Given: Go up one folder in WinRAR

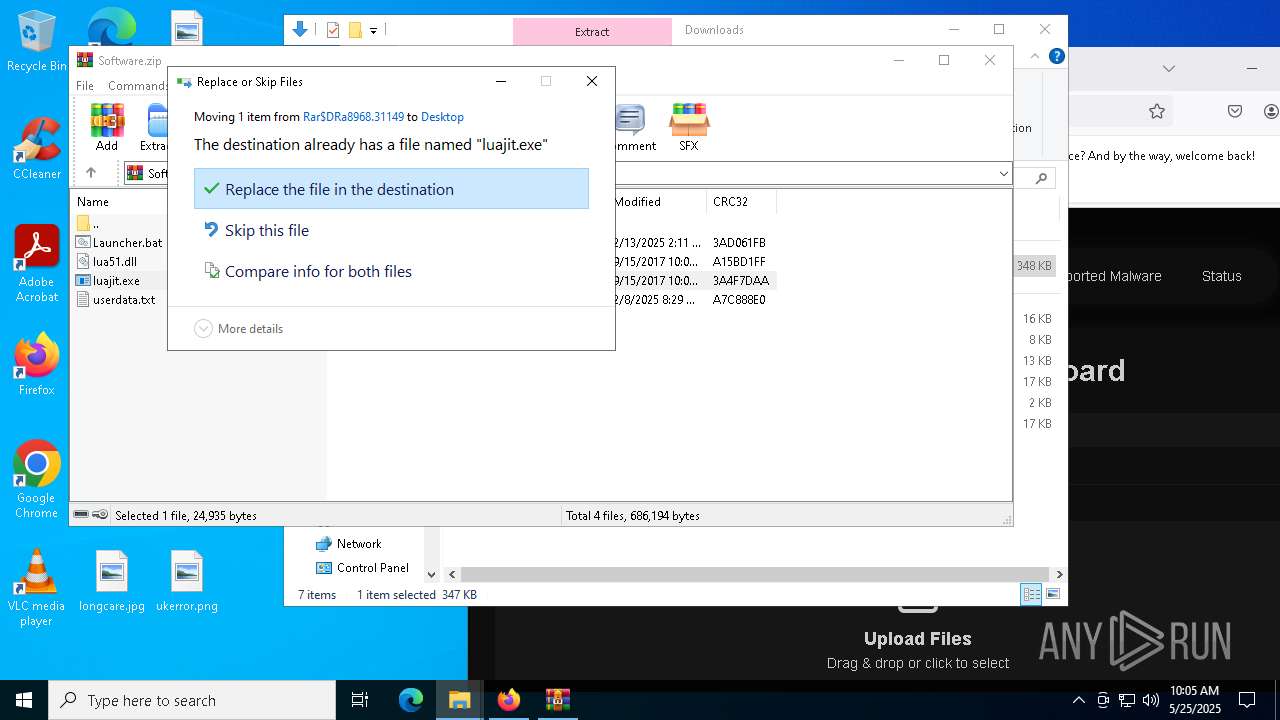Looking at the screenshot, I should coord(91,173).
